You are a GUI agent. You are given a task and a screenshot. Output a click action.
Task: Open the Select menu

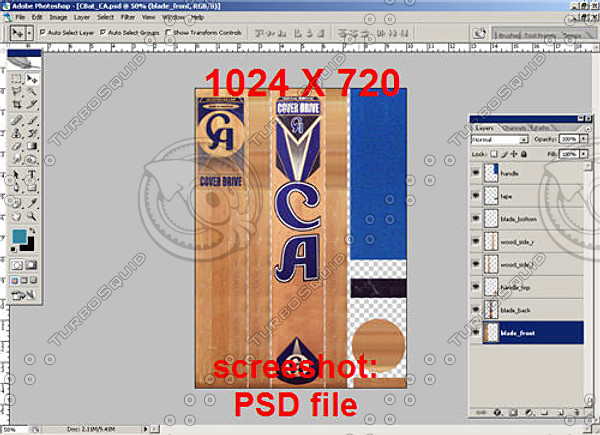pyautogui.click(x=106, y=17)
